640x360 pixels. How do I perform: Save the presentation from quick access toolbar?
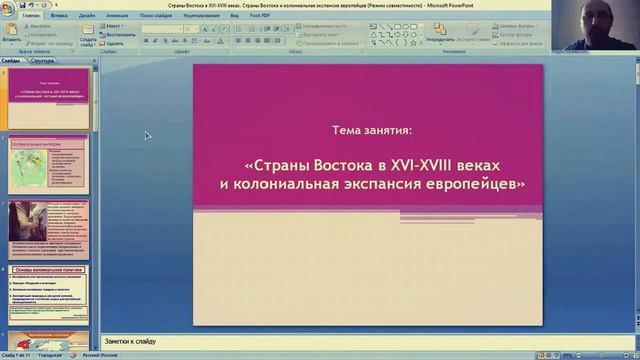coord(22,5)
